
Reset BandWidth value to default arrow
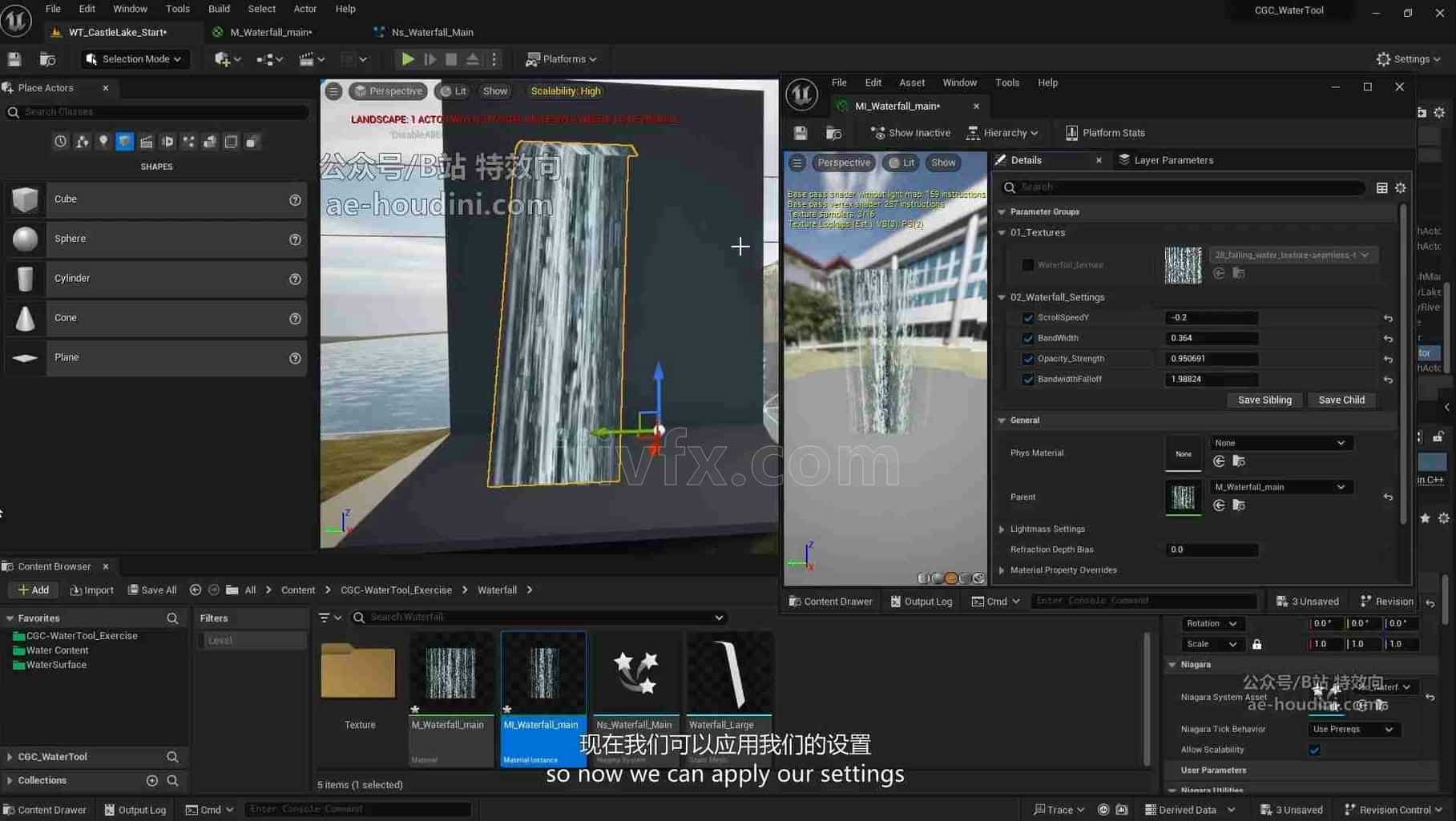(1388, 339)
